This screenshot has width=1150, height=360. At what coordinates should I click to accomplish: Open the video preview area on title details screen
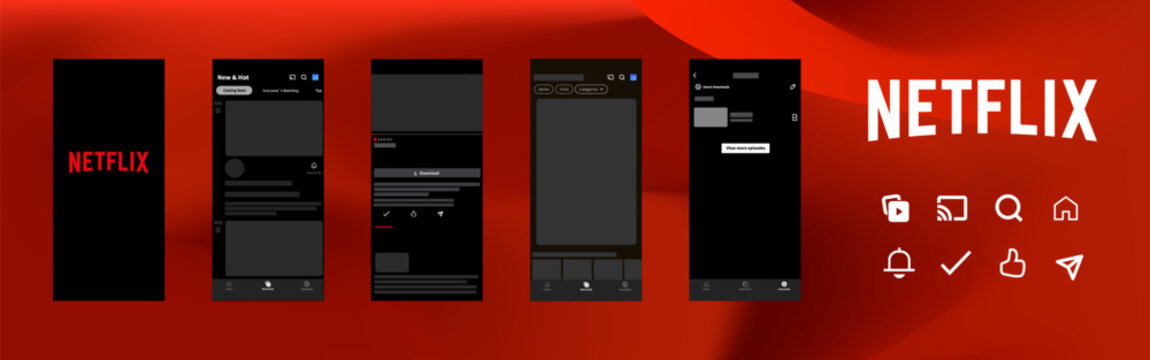427,103
